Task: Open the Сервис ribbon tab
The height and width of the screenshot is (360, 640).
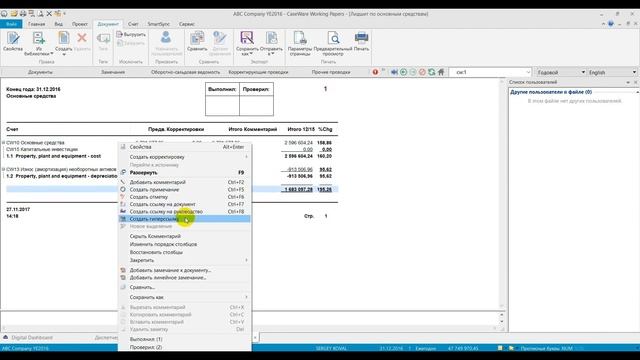Action: (187, 24)
